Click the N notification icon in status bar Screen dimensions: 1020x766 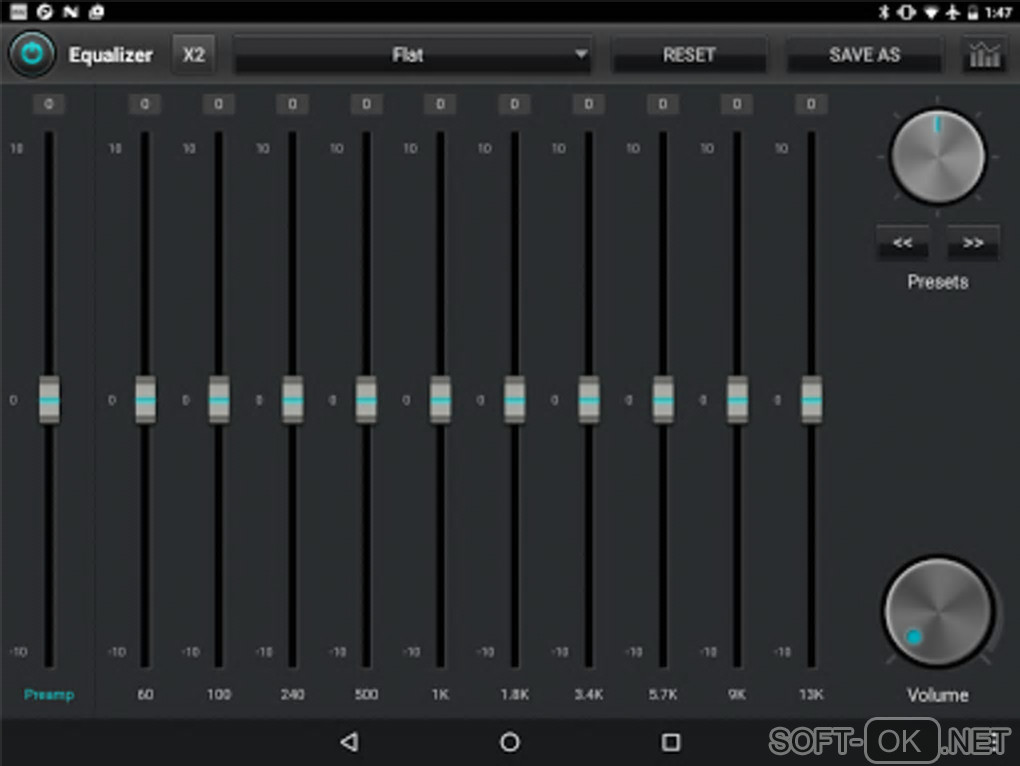[x=70, y=12]
